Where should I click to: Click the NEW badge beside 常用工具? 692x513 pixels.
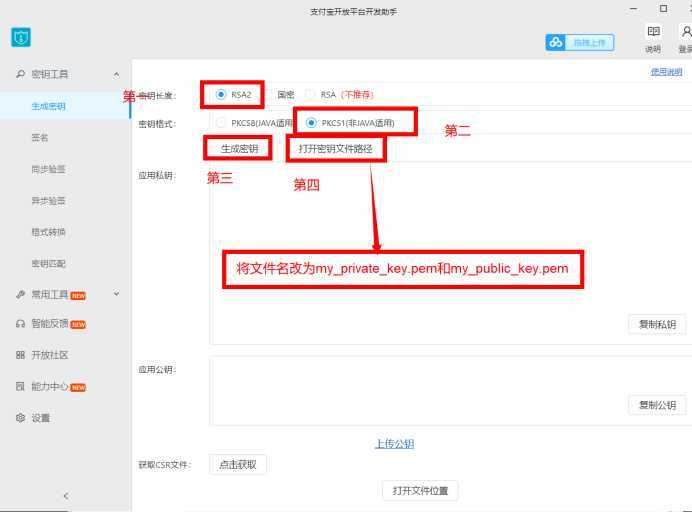pyautogui.click(x=78, y=296)
